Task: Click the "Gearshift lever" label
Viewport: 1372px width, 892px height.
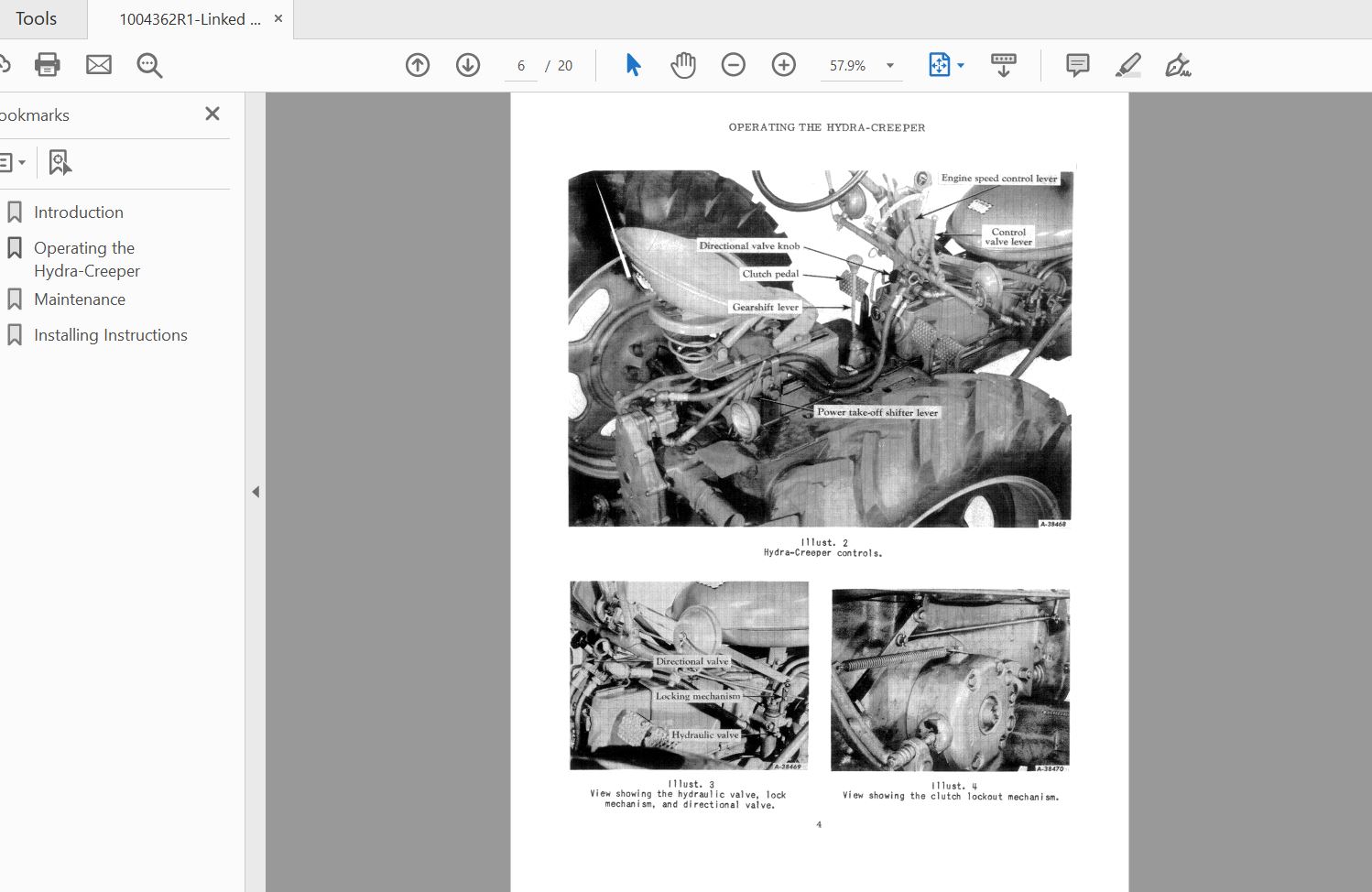Action: 765,307
